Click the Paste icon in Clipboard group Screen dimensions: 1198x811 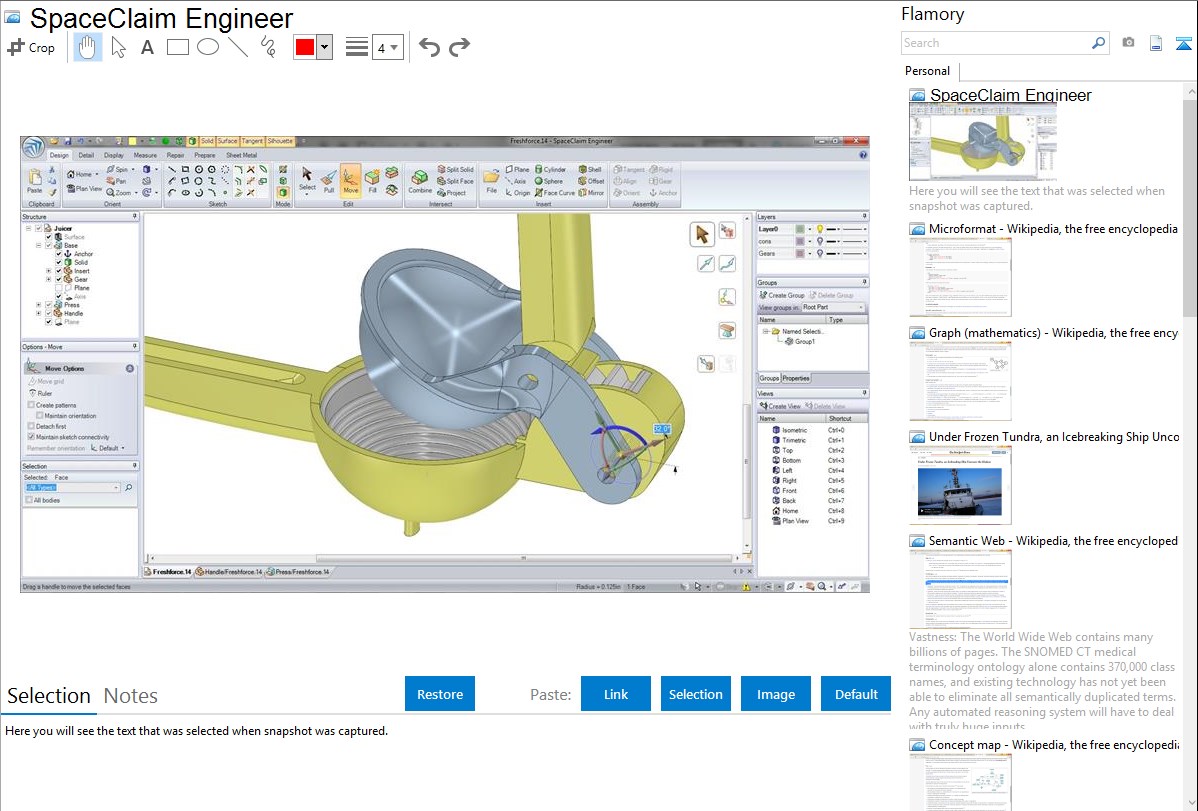pos(35,180)
